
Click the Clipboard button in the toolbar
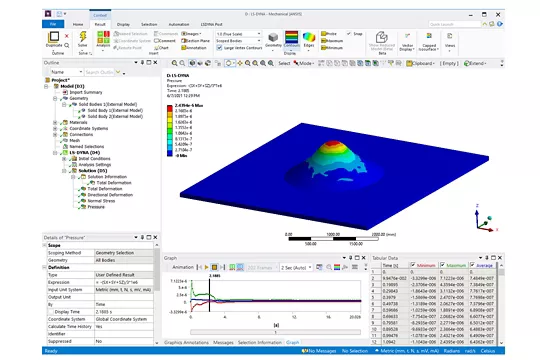(420, 63)
